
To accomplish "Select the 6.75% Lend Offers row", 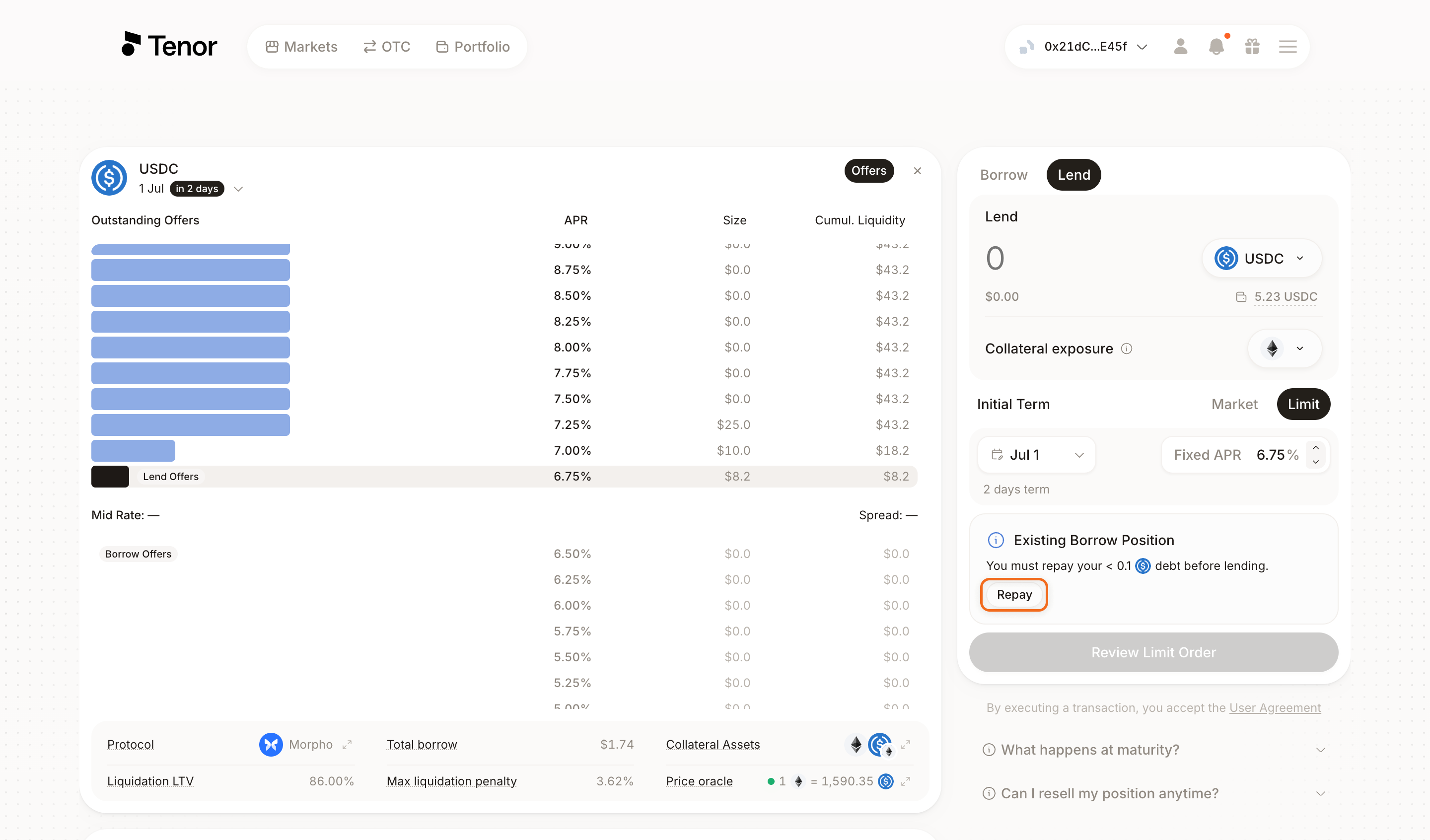I will (x=504, y=477).
